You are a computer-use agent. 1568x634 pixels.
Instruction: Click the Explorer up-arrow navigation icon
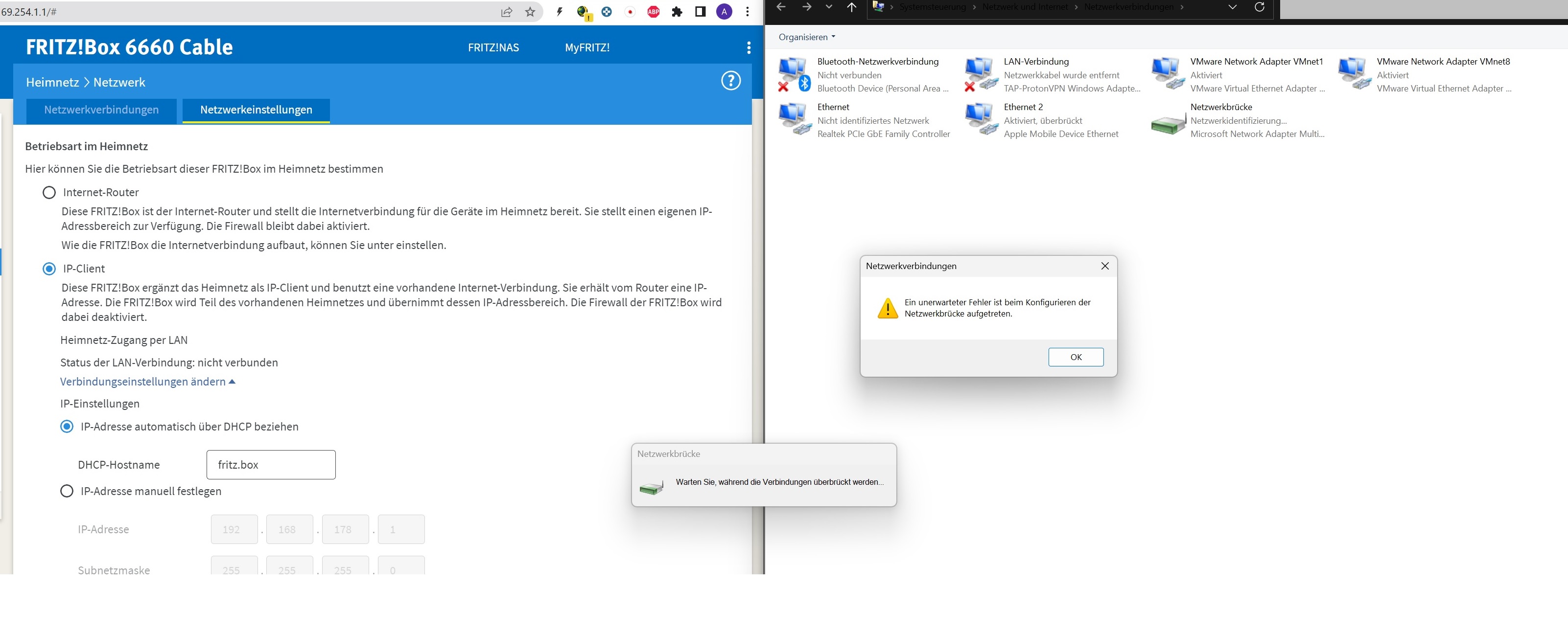click(851, 7)
